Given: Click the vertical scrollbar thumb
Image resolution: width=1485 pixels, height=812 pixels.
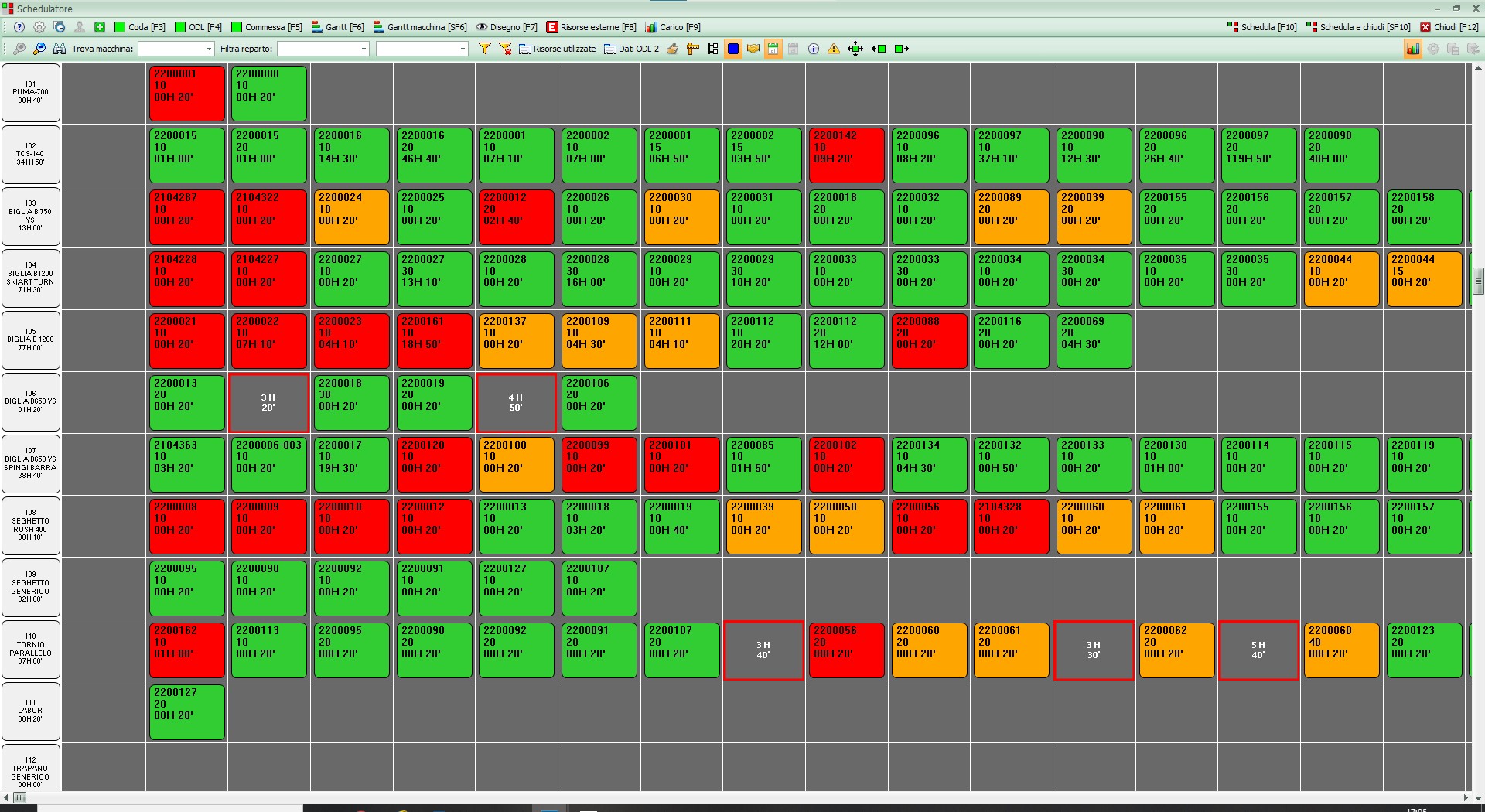Looking at the screenshot, I should (x=1478, y=281).
